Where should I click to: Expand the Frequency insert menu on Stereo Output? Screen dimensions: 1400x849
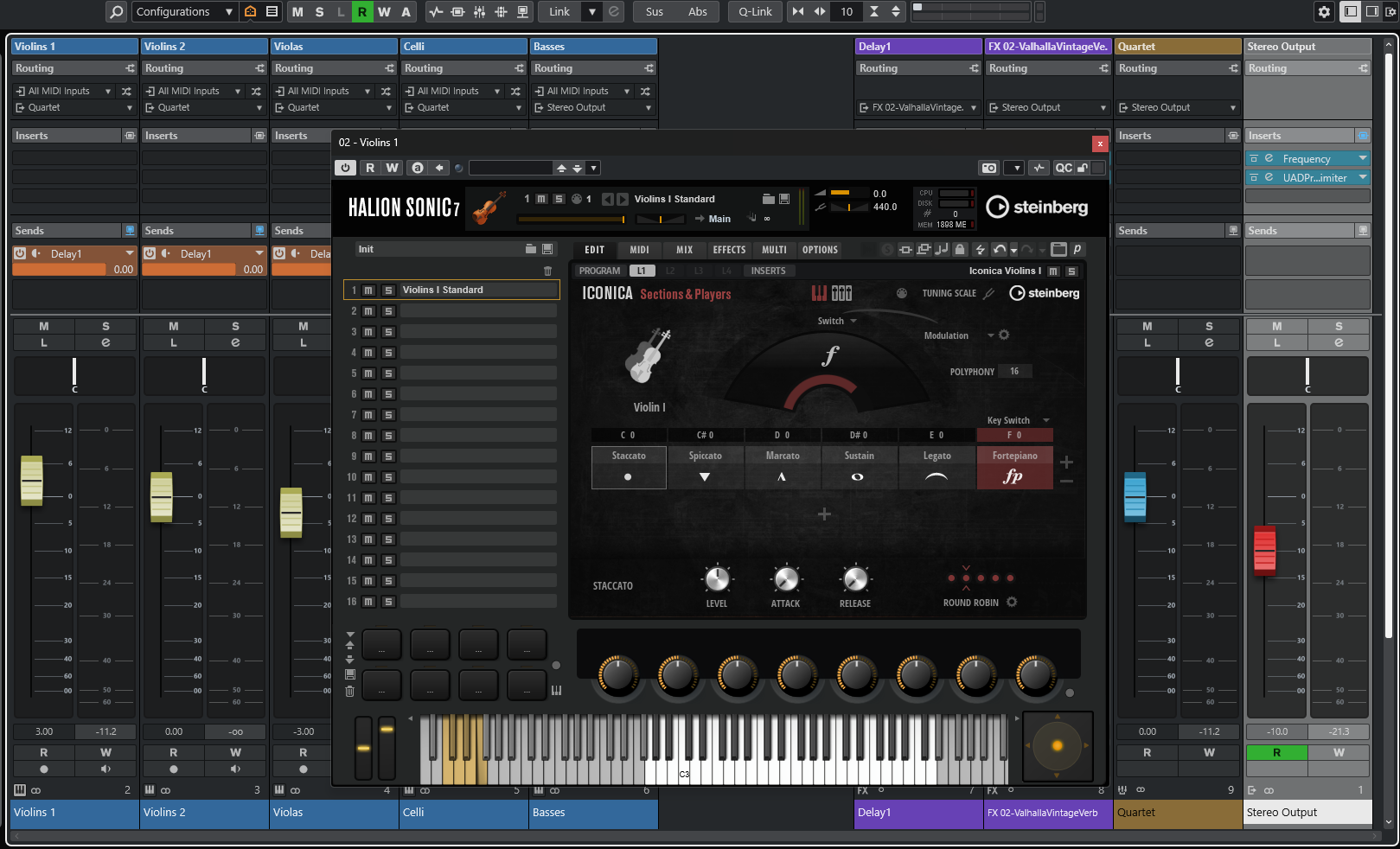1363,158
